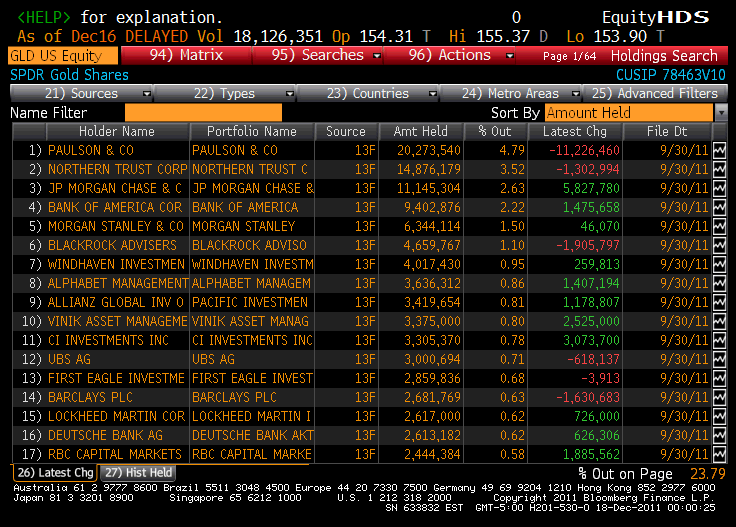This screenshot has height=527, width=736.
Task: Click latest change -11,226,460
Action: click(584, 151)
